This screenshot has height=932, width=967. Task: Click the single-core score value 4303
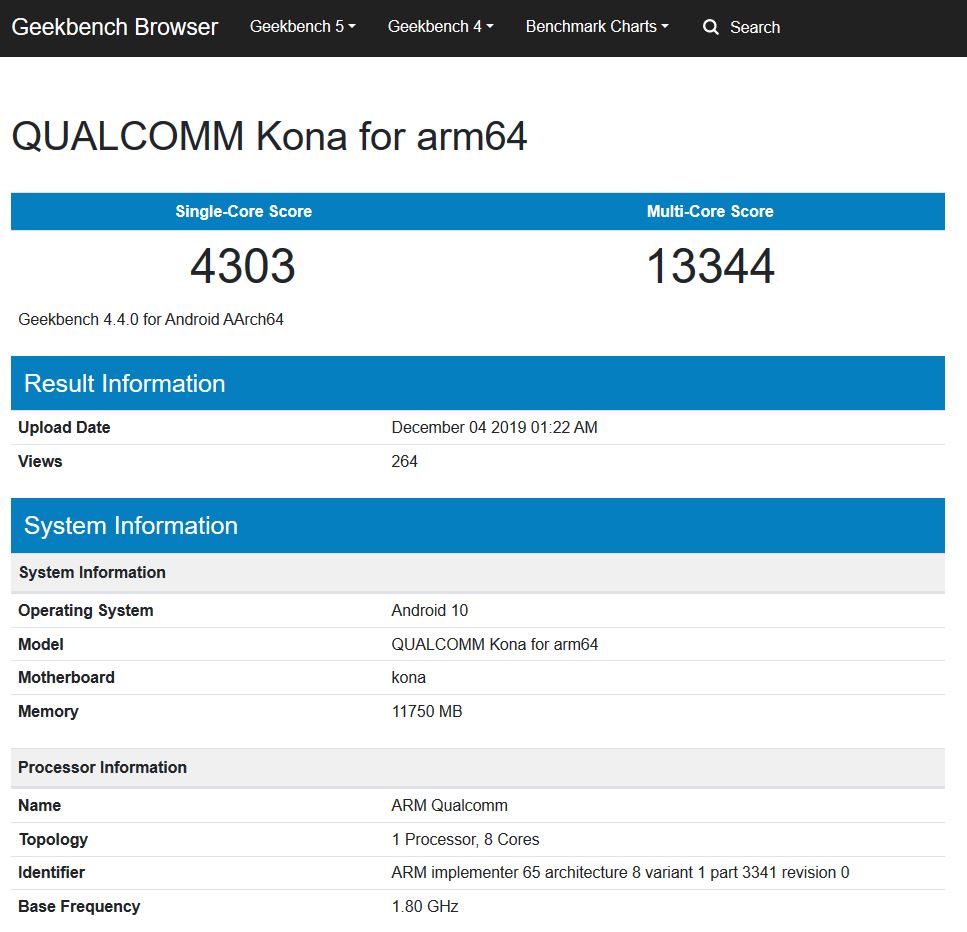[x=243, y=266]
